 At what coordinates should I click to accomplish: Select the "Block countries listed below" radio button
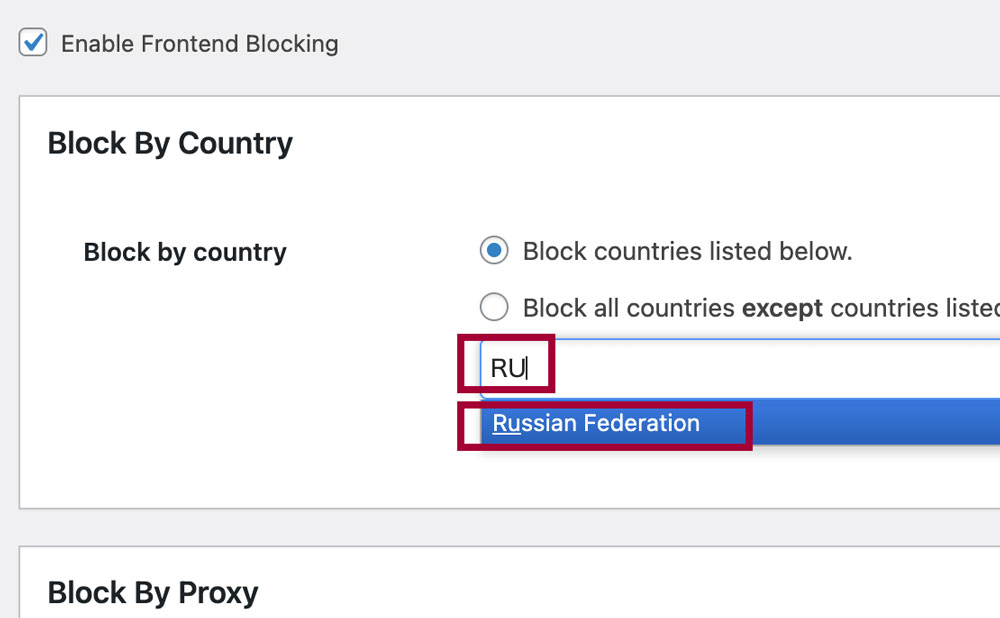click(x=493, y=251)
